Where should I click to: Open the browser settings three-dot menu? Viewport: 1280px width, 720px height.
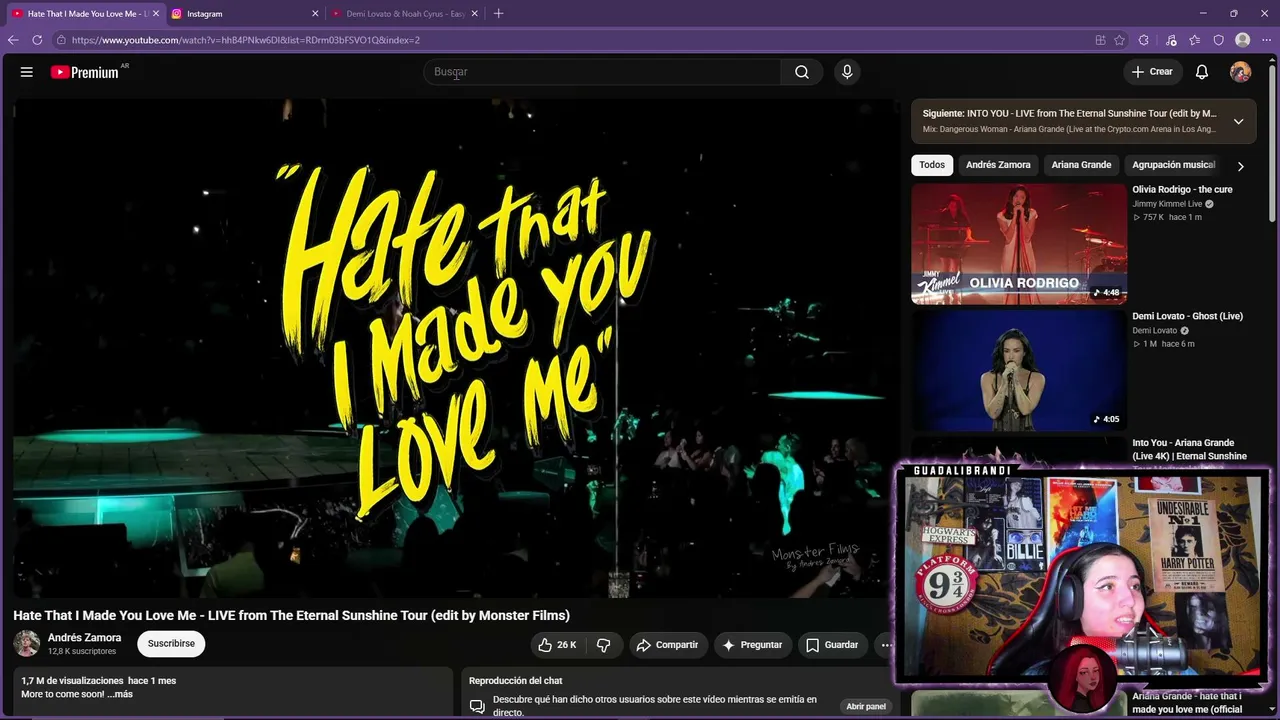pyautogui.click(x=1266, y=40)
